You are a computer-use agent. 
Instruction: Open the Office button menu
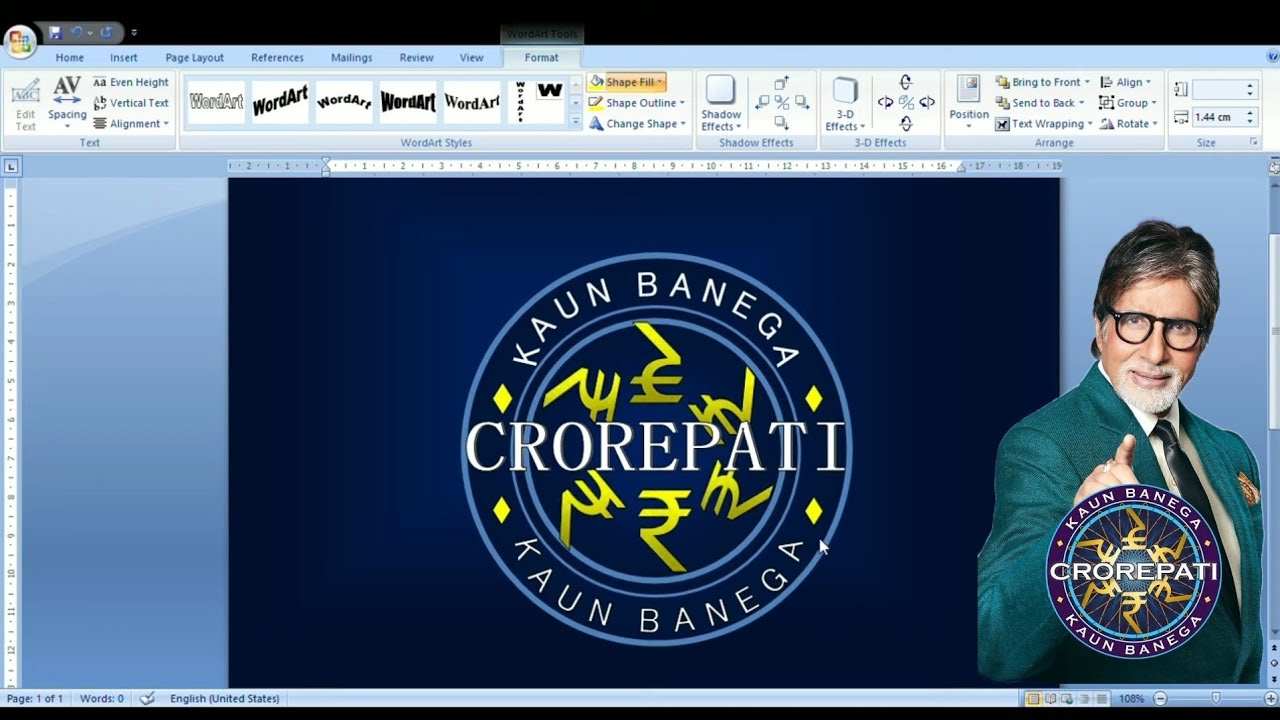coord(20,41)
